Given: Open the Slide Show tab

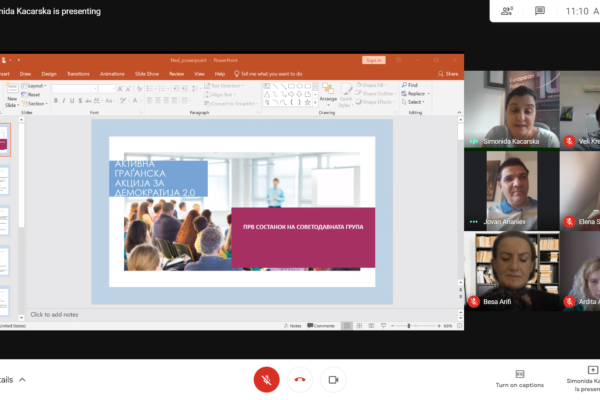Looking at the screenshot, I should click(x=147, y=74).
